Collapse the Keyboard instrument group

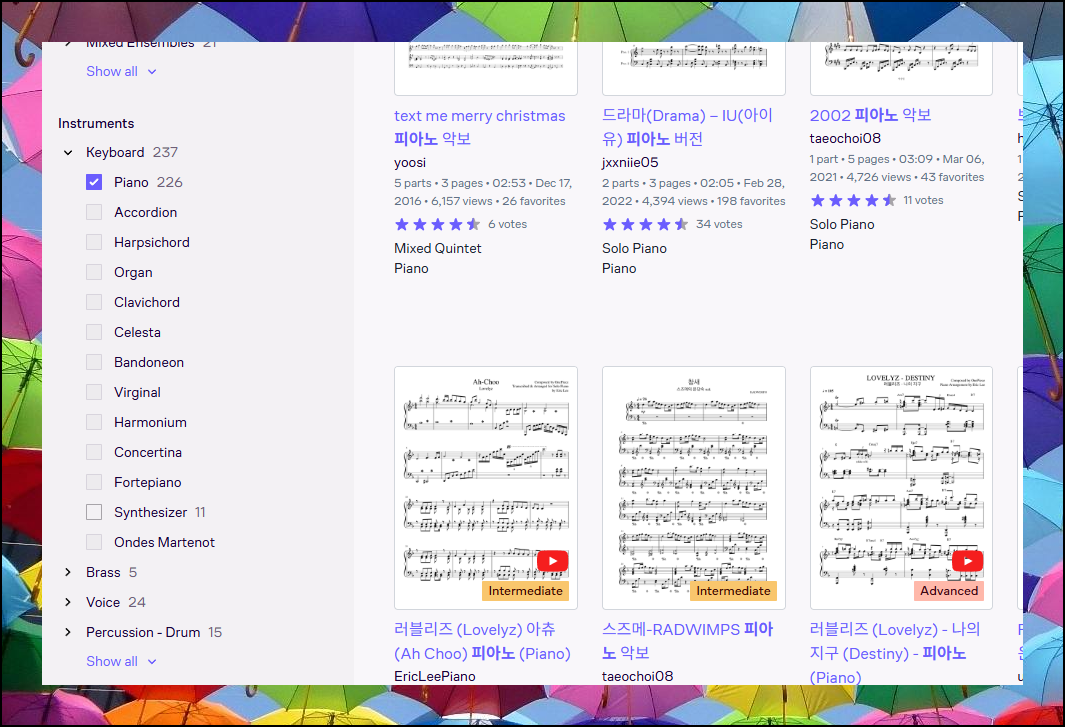(68, 152)
